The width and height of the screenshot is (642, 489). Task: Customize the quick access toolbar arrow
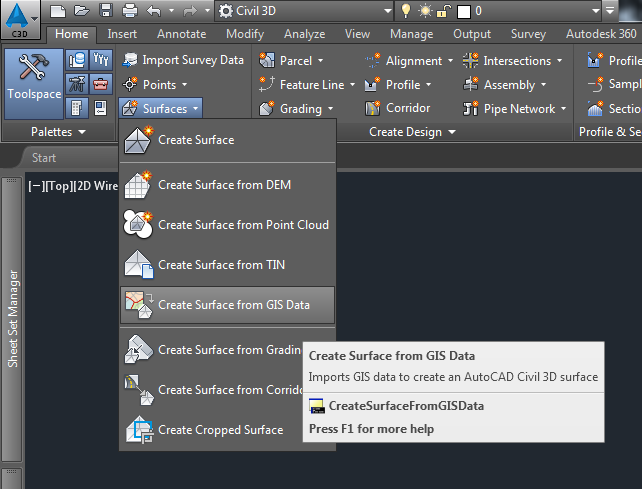[x=610, y=11]
